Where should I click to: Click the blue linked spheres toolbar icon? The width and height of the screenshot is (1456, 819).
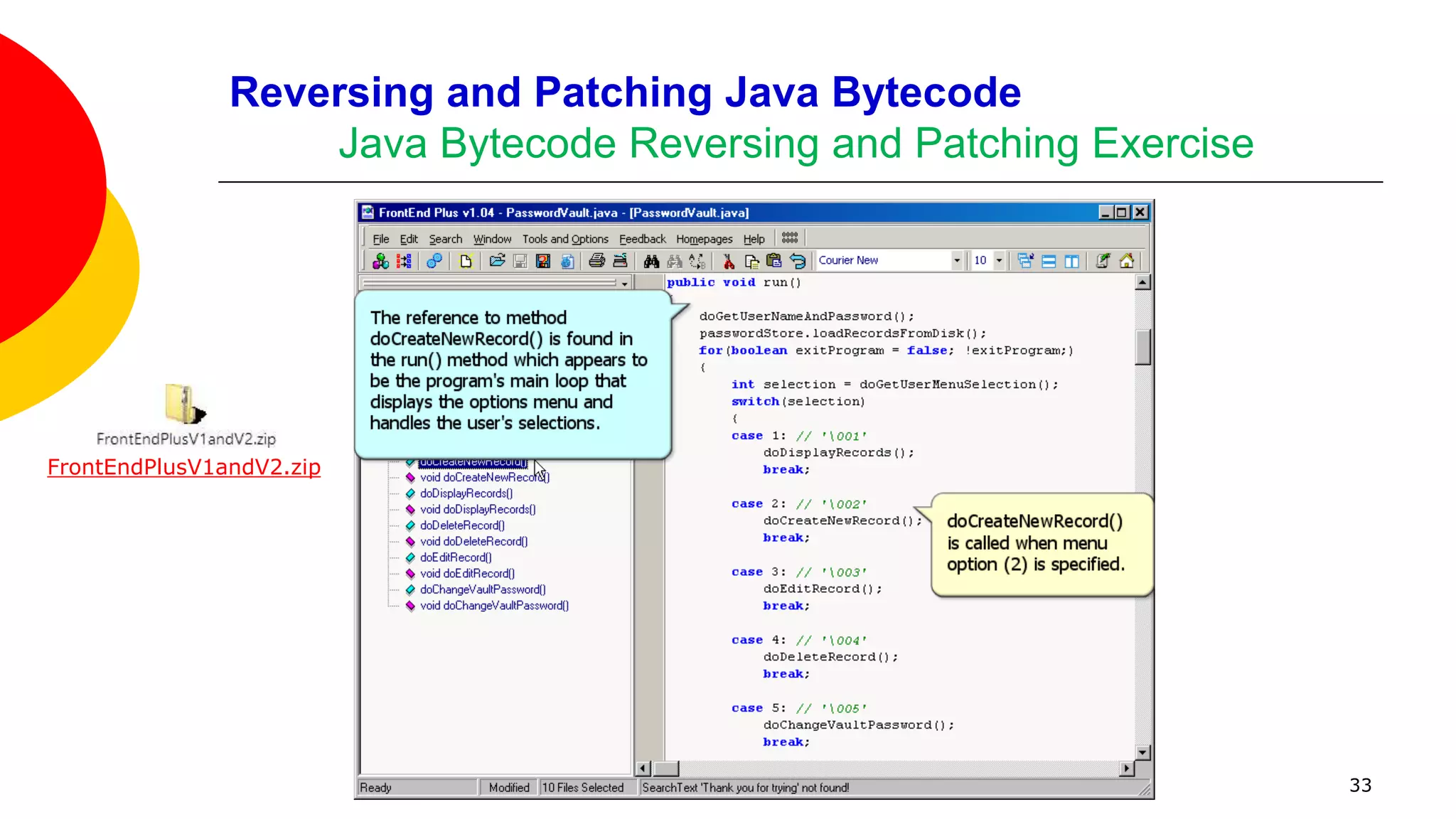(x=434, y=261)
